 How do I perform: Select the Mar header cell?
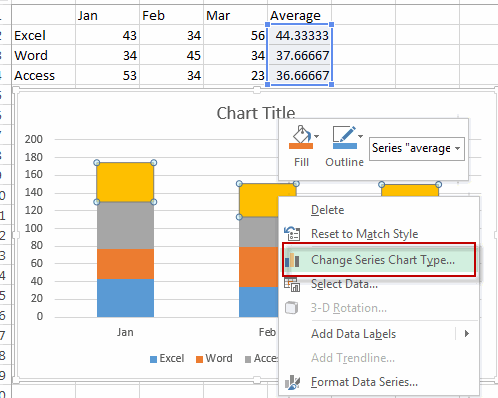(236, 16)
